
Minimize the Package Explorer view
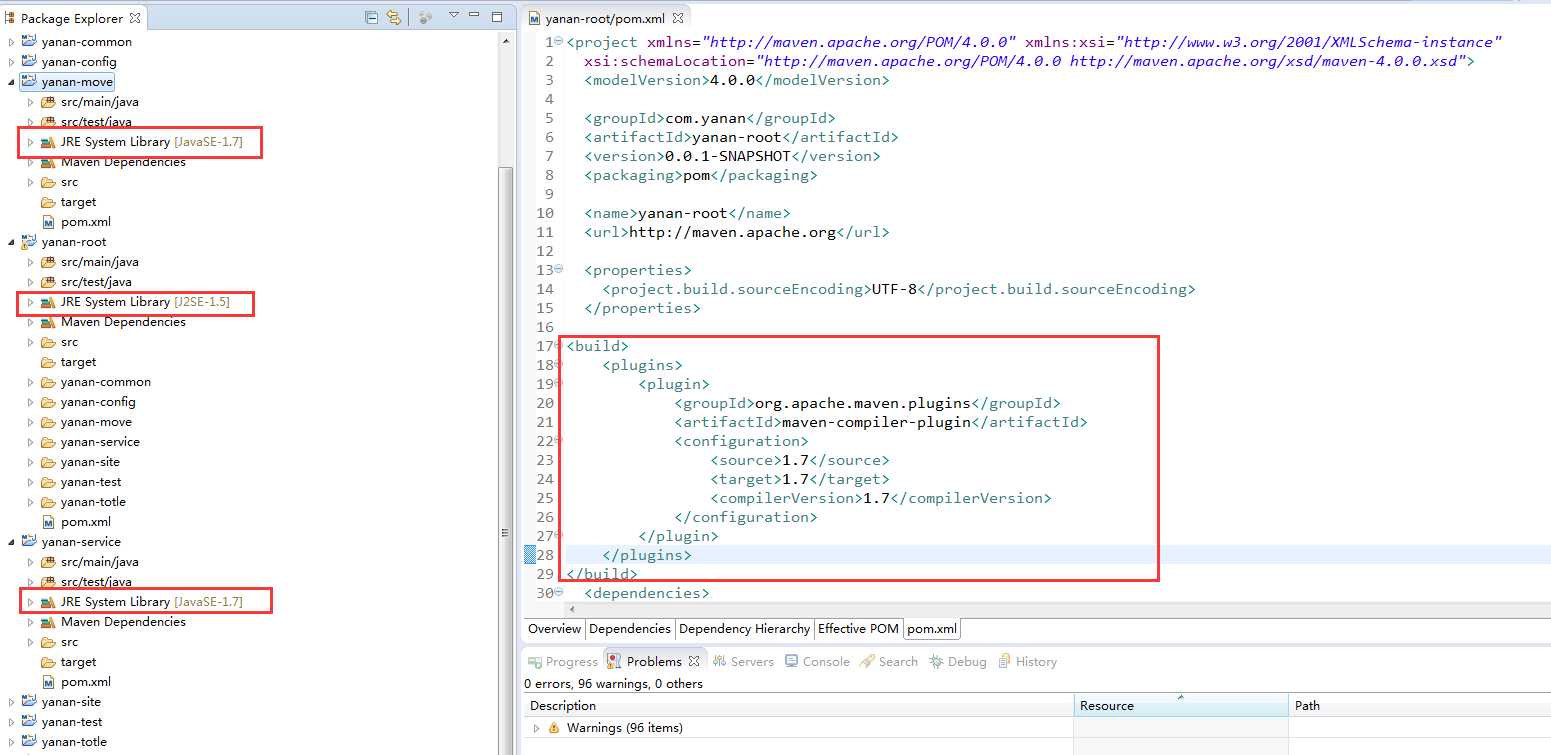475,16
